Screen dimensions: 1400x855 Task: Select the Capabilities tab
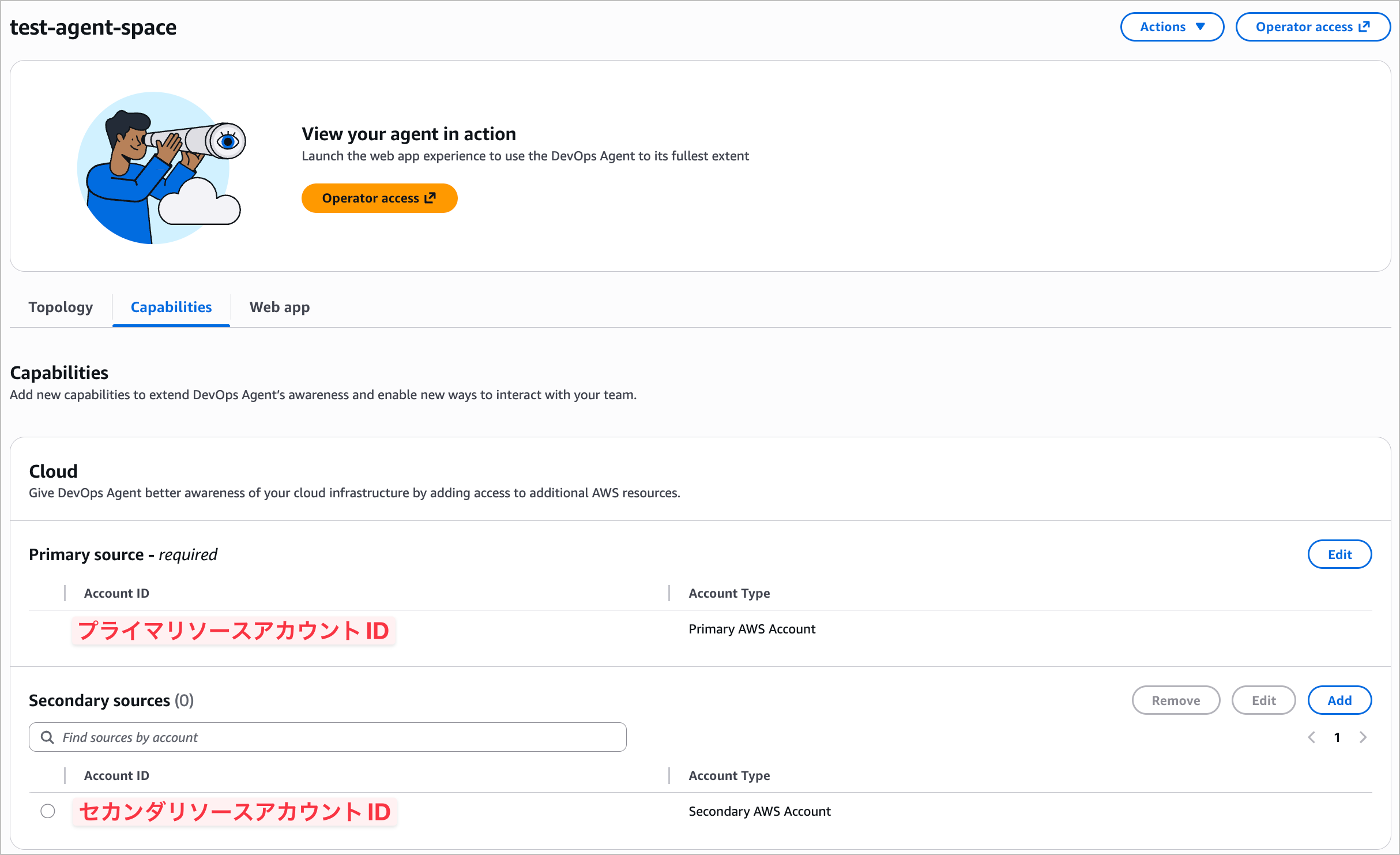point(171,307)
